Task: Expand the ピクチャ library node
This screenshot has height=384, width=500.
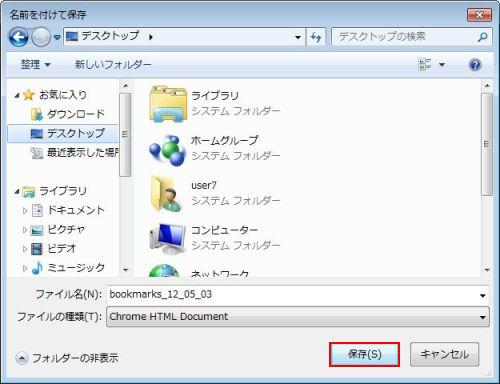Action: pos(25,230)
